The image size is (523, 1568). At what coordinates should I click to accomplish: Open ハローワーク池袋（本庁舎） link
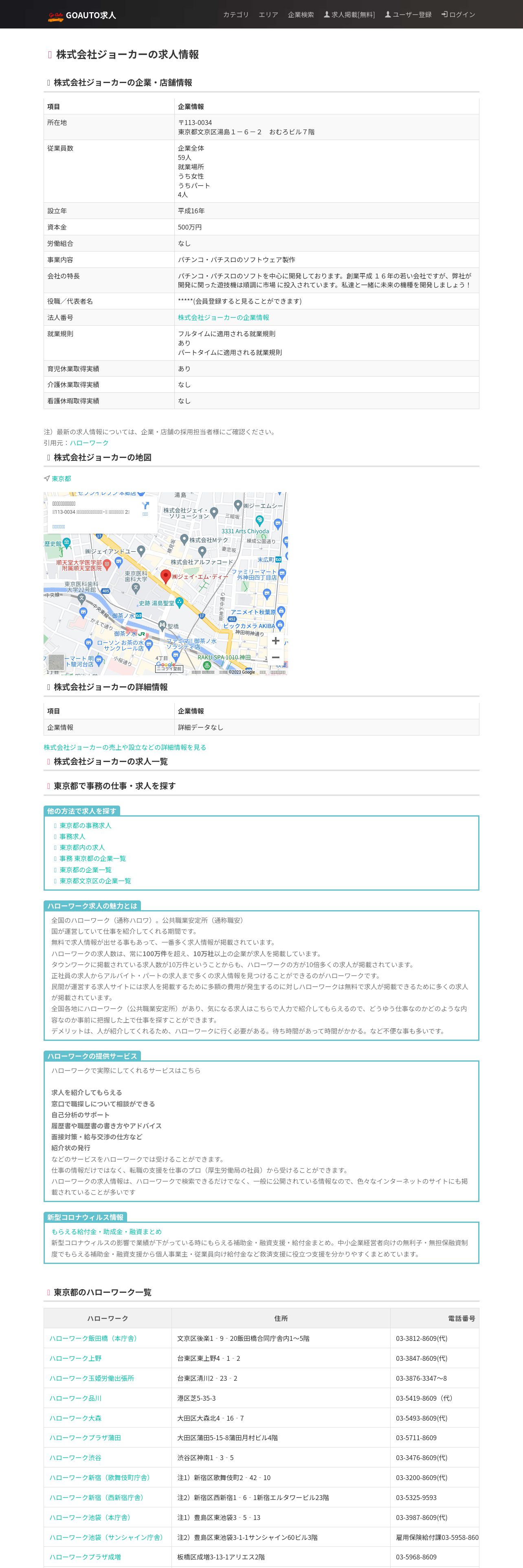pyautogui.click(x=91, y=1518)
